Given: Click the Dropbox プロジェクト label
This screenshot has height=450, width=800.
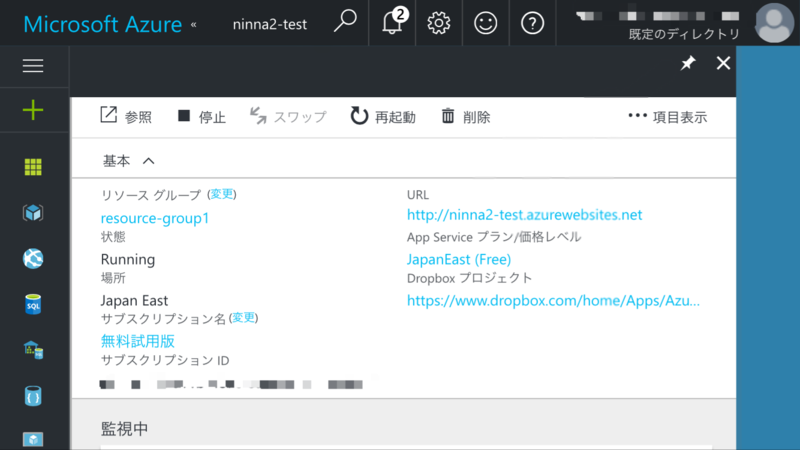Looking at the screenshot, I should point(469,278).
